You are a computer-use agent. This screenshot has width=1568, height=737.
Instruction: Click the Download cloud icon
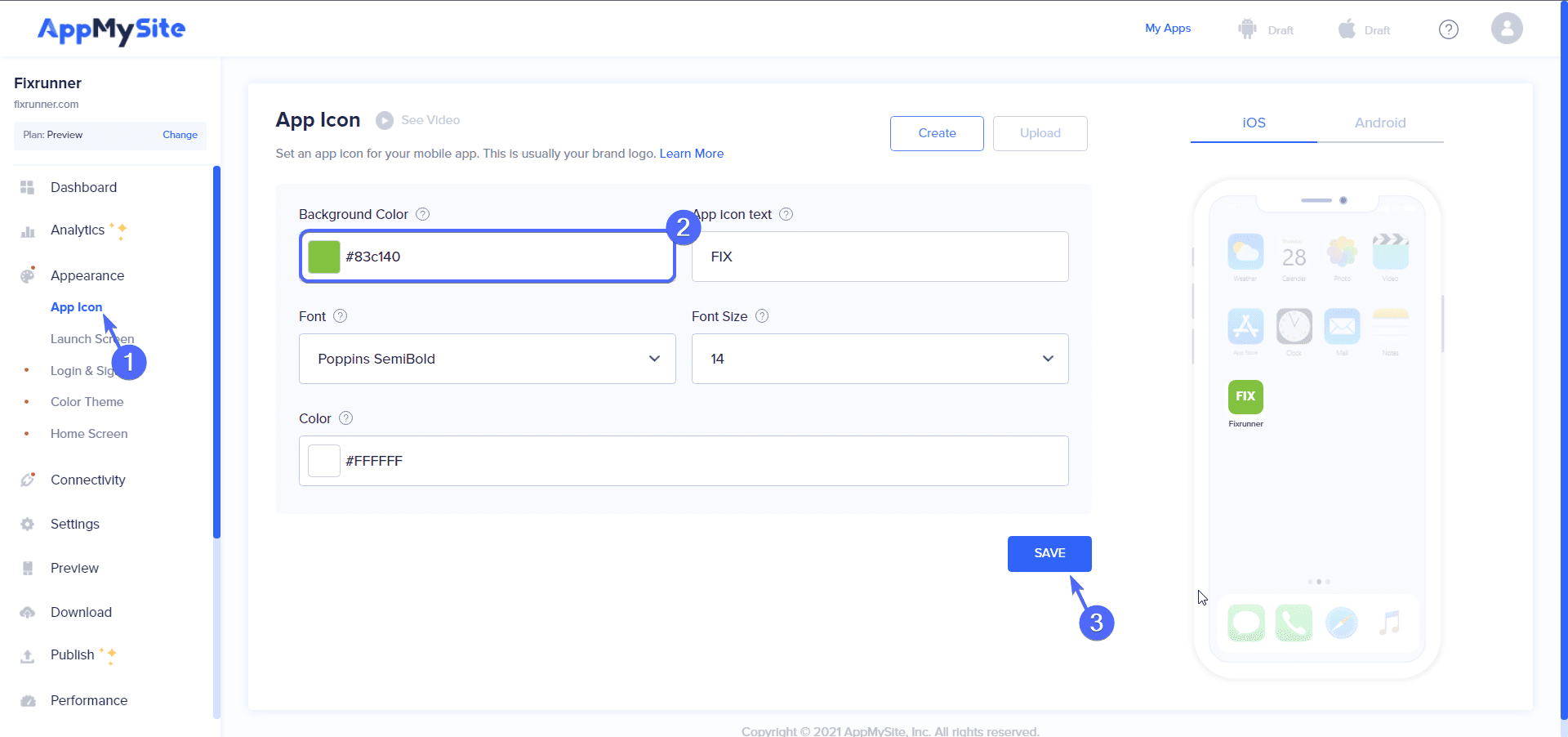pos(28,612)
